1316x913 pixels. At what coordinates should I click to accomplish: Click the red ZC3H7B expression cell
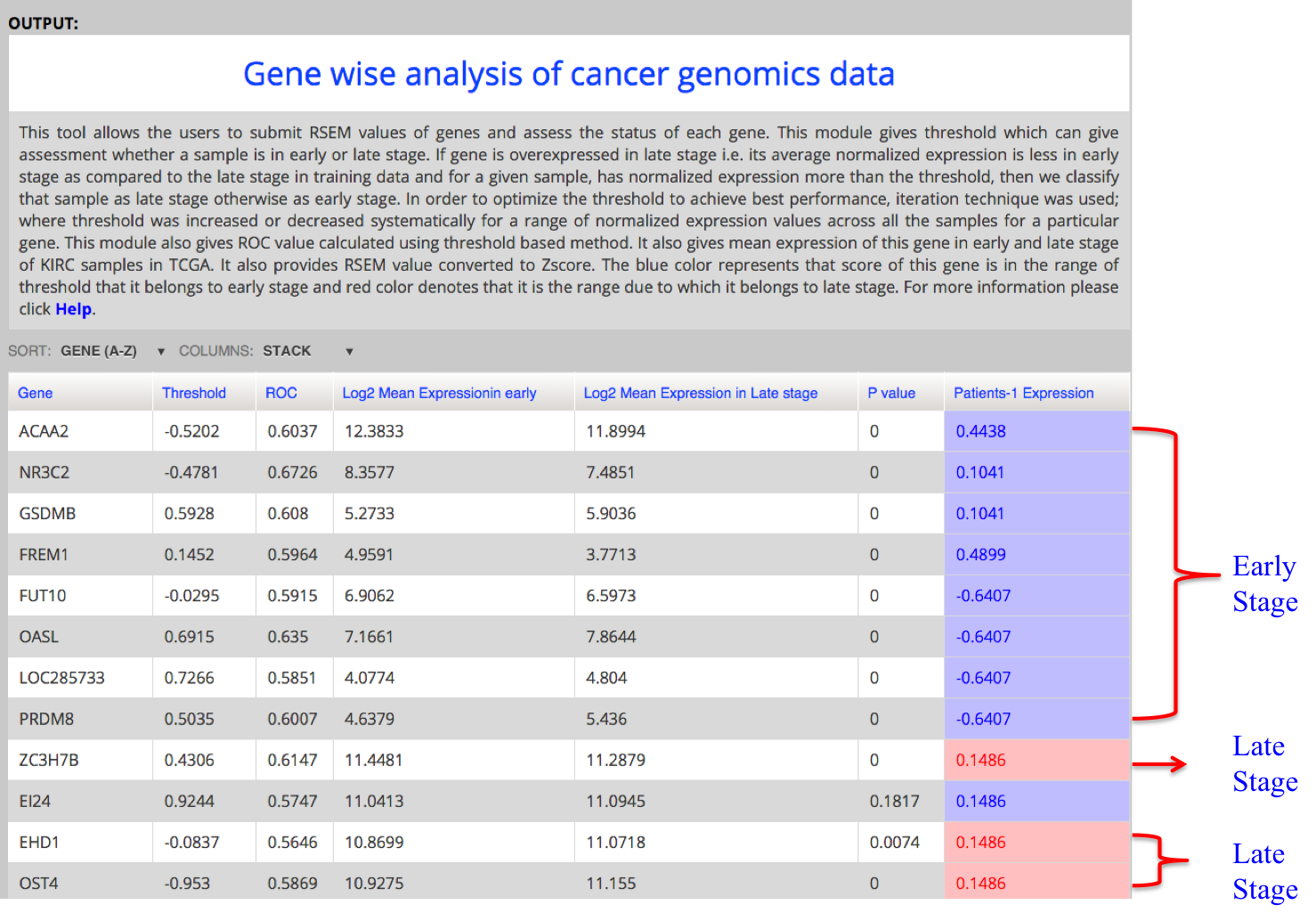981,760
